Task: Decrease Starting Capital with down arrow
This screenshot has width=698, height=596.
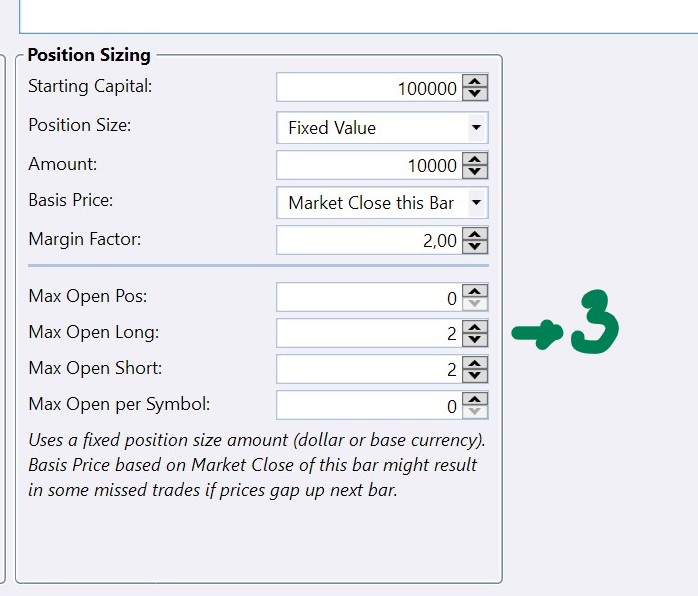Action: point(476,94)
